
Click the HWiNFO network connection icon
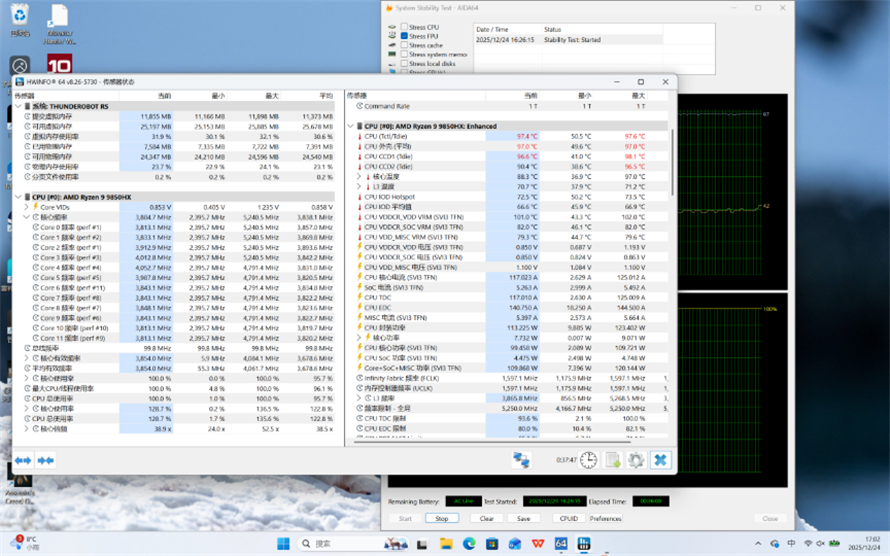point(521,460)
